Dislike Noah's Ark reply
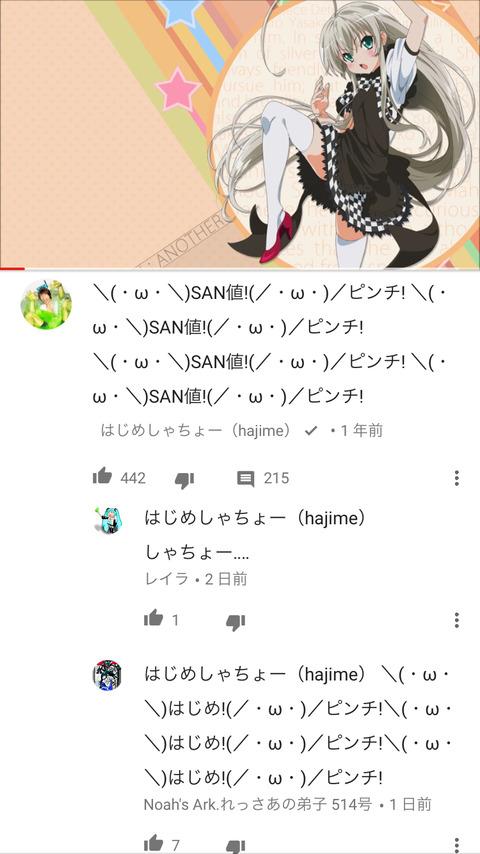Image resolution: width=480 pixels, height=854 pixels. coord(235,846)
